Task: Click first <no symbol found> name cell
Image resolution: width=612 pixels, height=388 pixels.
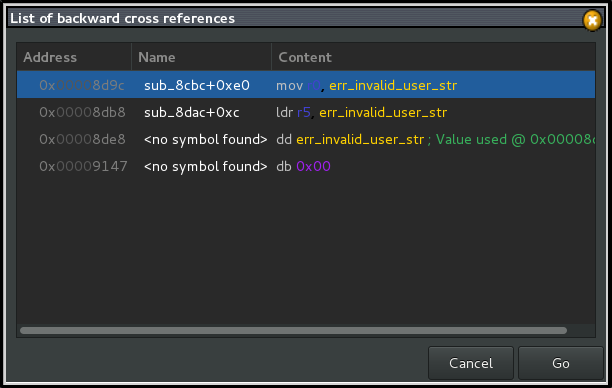Action: pos(206,139)
